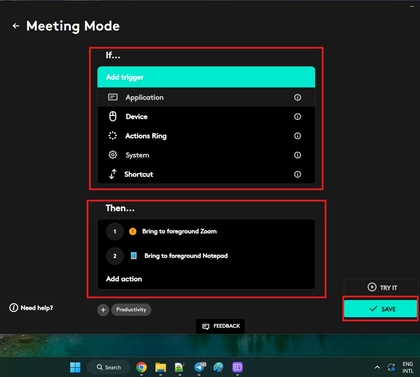This screenshot has height=377, width=420.
Task: Open the globe-shaped app on taskbar
Action: pos(218,367)
